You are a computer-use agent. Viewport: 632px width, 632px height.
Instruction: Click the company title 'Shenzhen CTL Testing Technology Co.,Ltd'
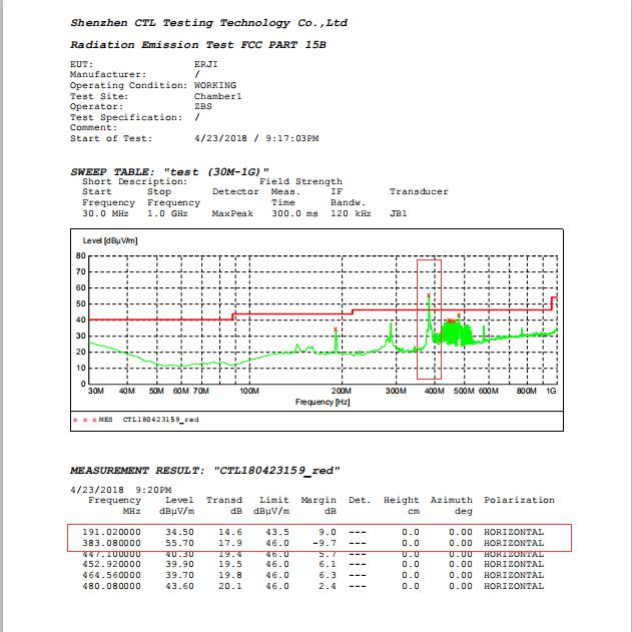click(x=209, y=23)
